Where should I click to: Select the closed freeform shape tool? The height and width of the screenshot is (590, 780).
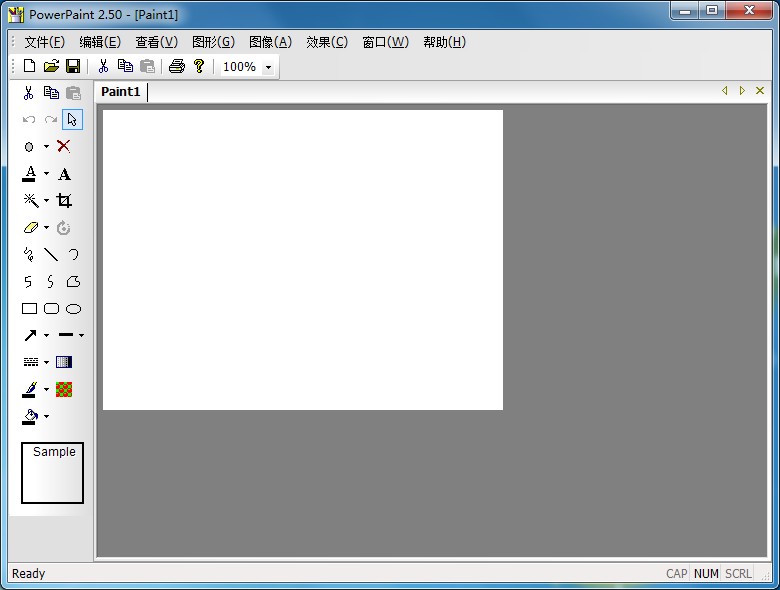click(x=73, y=282)
